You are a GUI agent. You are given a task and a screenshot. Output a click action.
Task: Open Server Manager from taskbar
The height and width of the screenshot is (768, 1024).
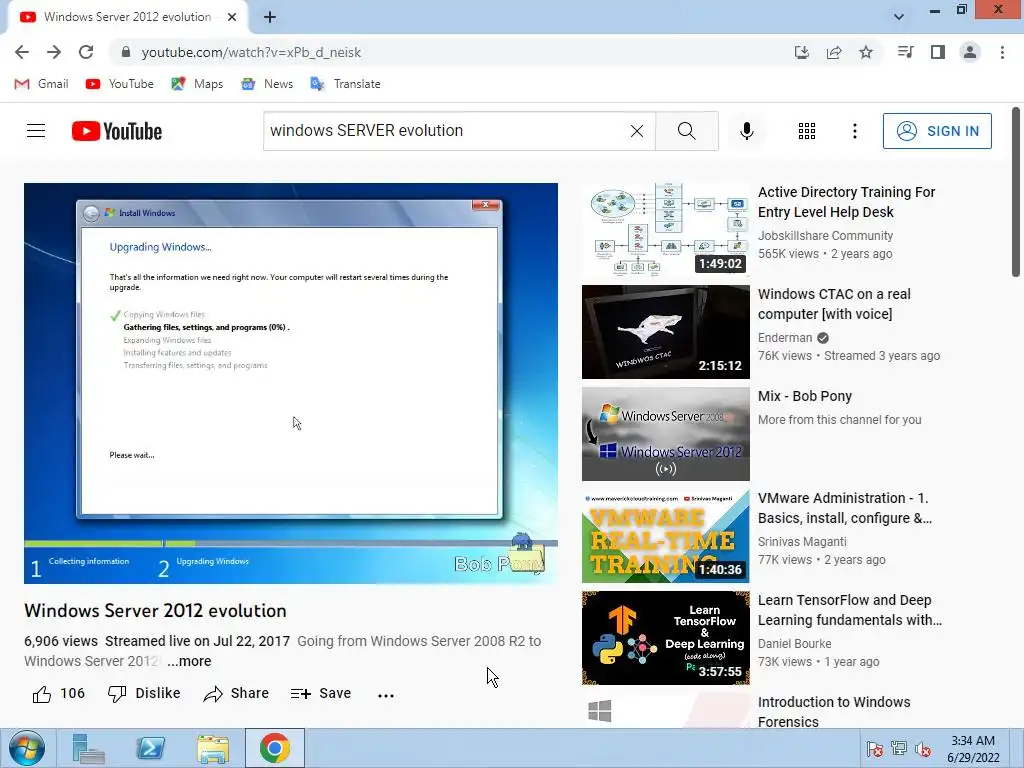[88, 748]
